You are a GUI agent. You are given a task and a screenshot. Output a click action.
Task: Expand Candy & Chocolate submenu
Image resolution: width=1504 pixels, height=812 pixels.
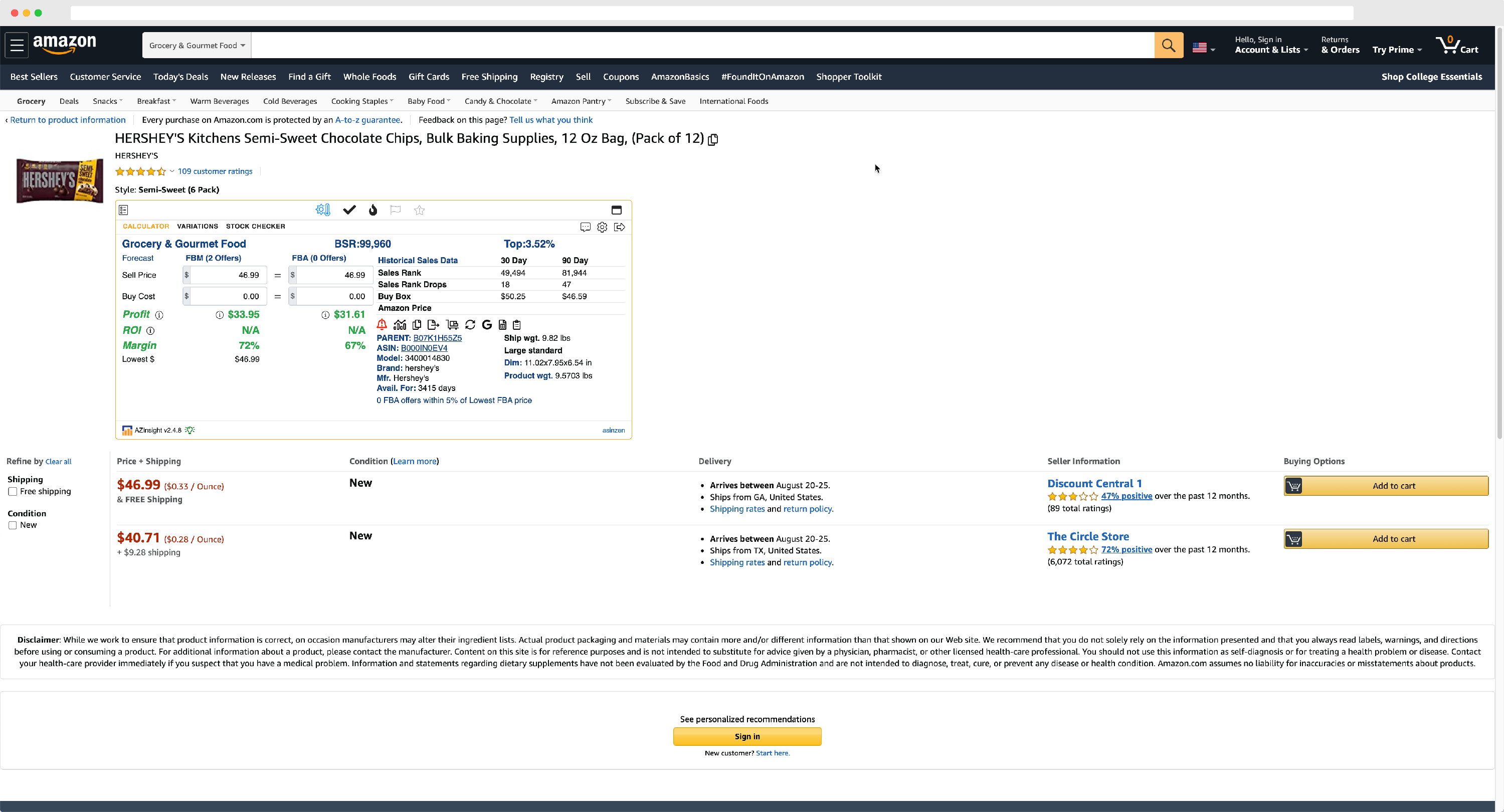pos(500,101)
